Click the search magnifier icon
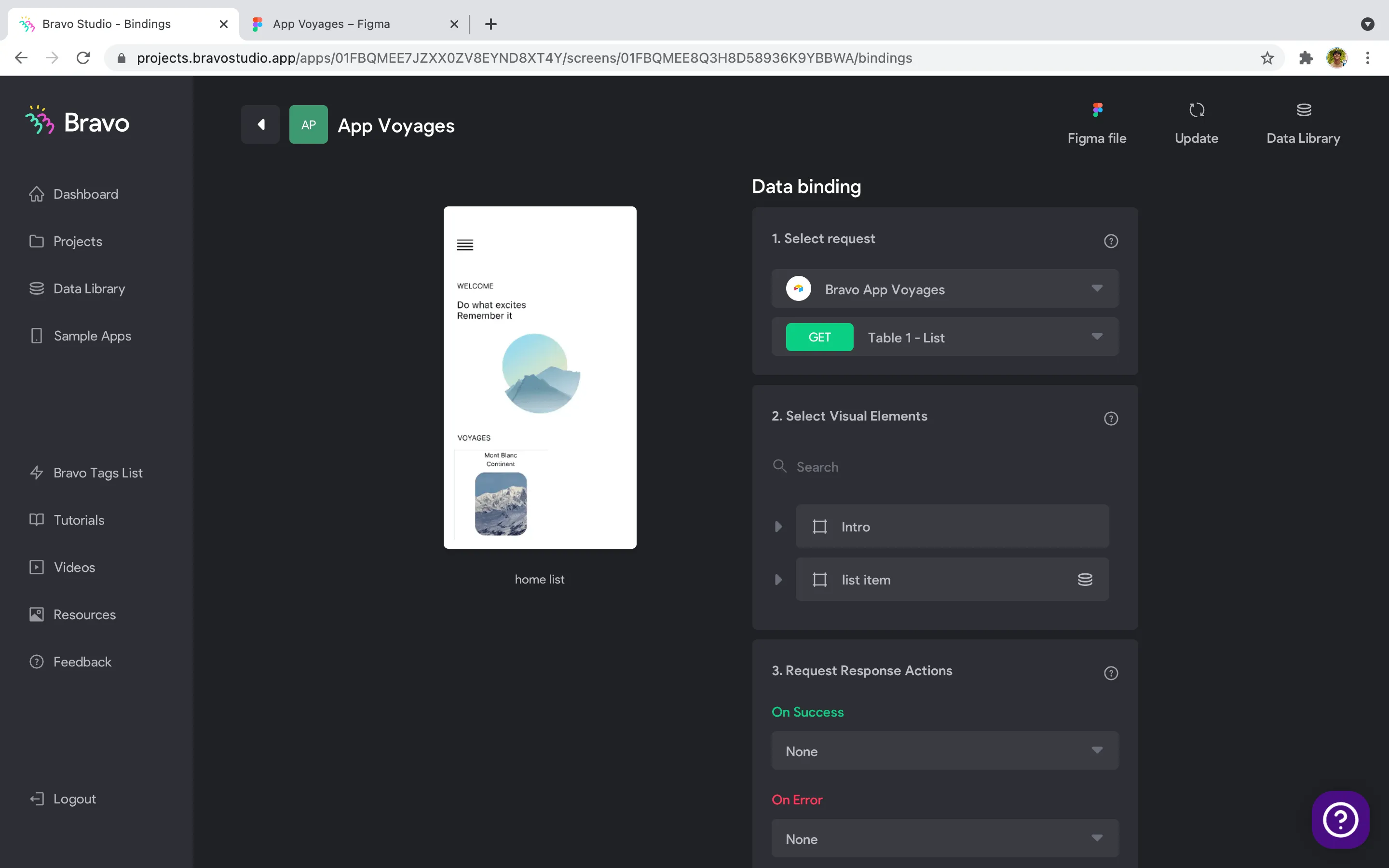 click(779, 465)
